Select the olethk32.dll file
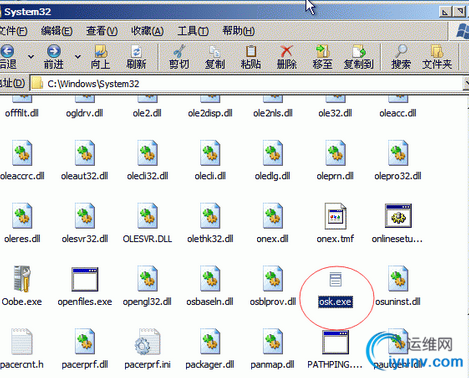 pyautogui.click(x=210, y=223)
